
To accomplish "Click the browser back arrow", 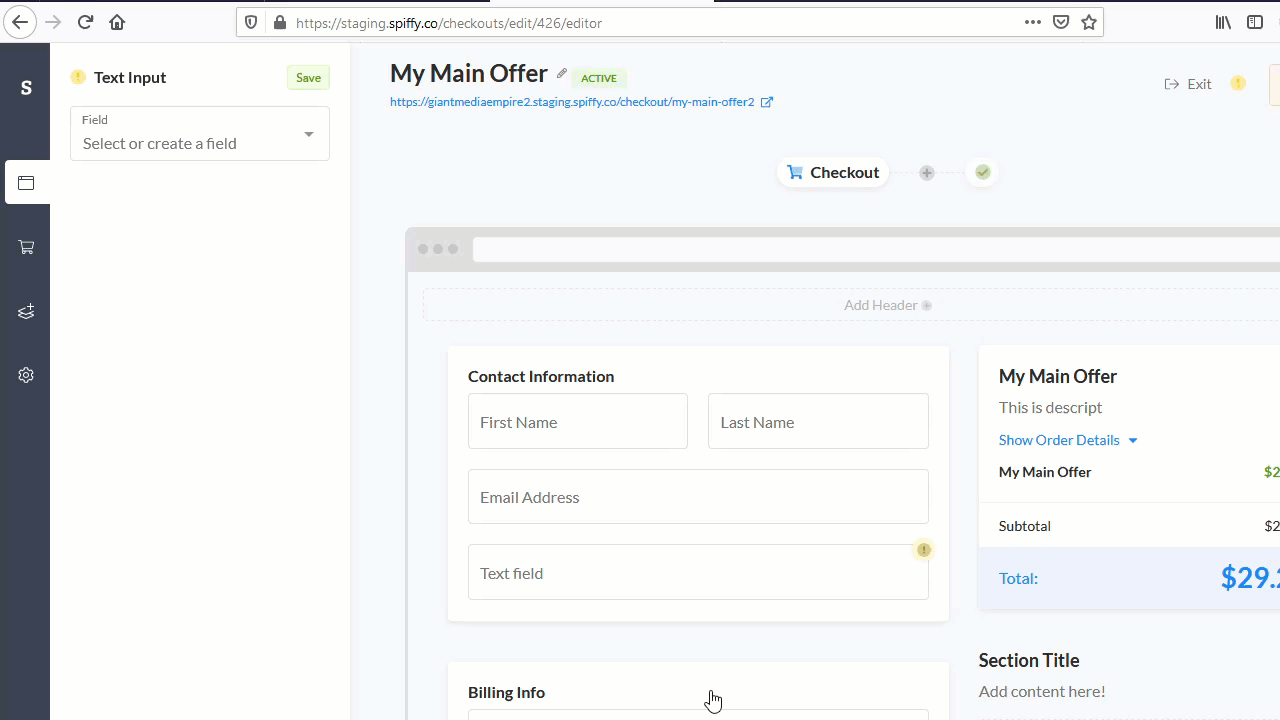I will click(x=20, y=22).
